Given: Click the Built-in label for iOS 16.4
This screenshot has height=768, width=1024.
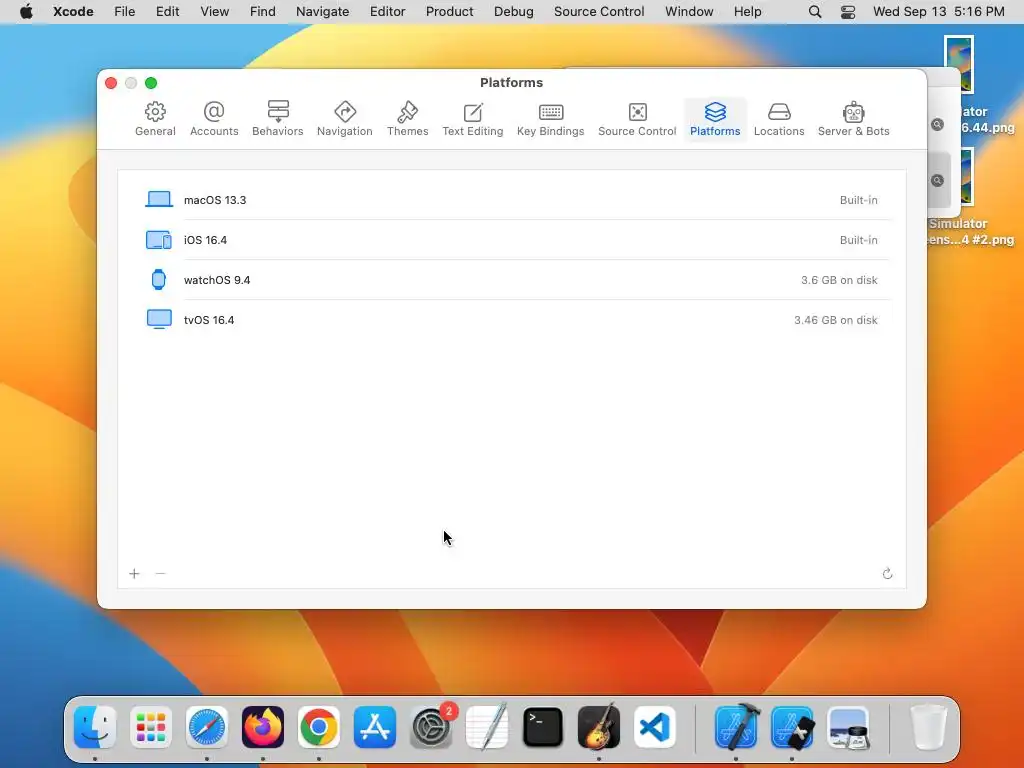Looking at the screenshot, I should click(x=858, y=240).
